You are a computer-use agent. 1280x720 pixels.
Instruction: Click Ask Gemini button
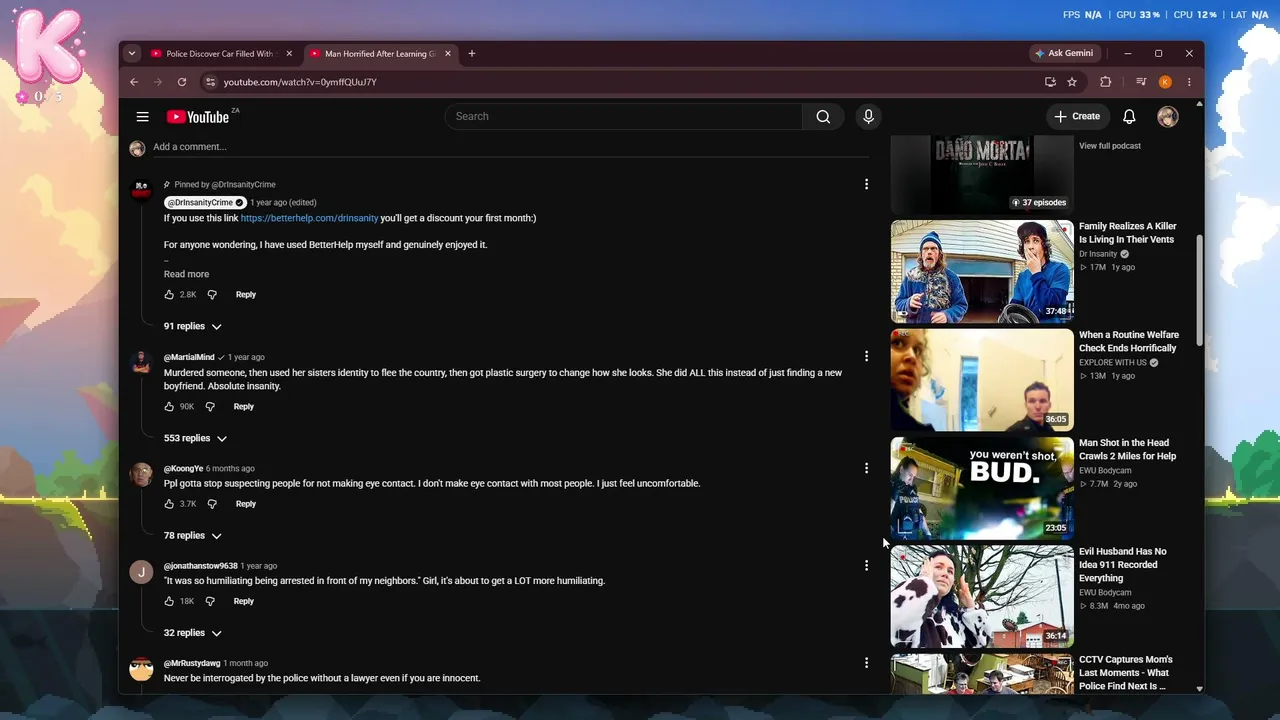coord(1064,54)
